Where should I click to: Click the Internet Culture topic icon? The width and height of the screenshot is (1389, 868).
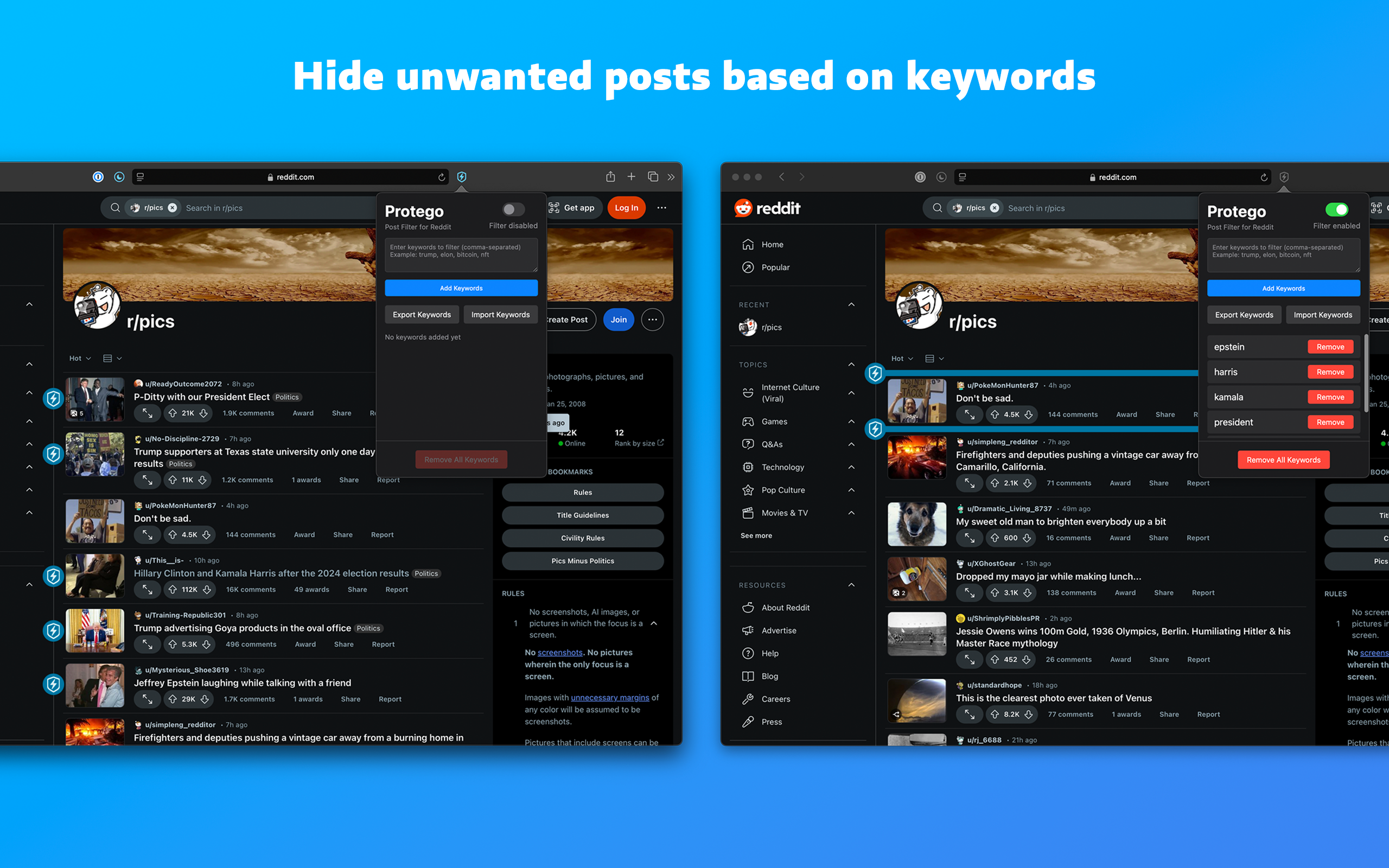click(748, 393)
